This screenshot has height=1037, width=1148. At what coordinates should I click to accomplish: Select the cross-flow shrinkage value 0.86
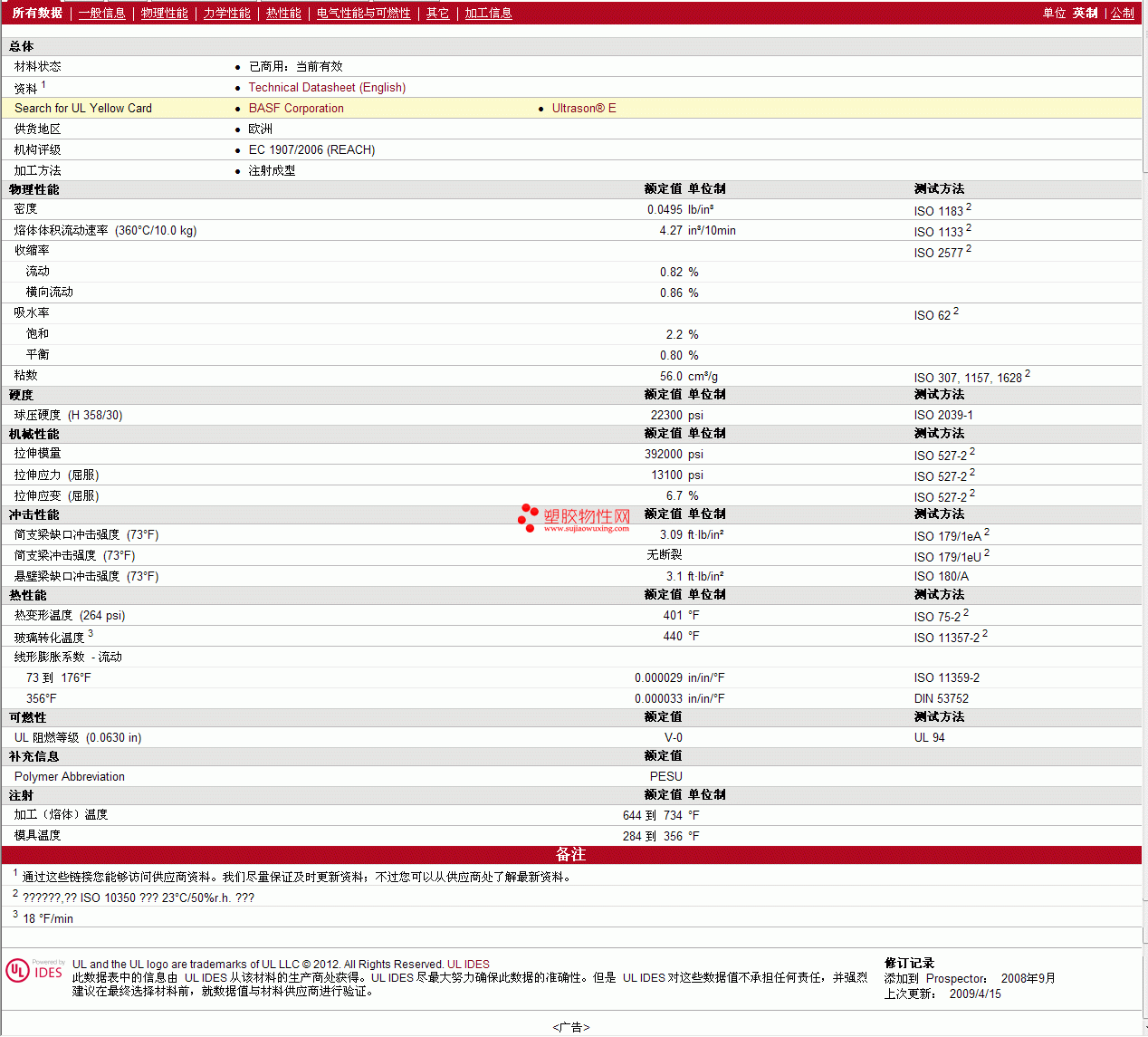pyautogui.click(x=671, y=293)
